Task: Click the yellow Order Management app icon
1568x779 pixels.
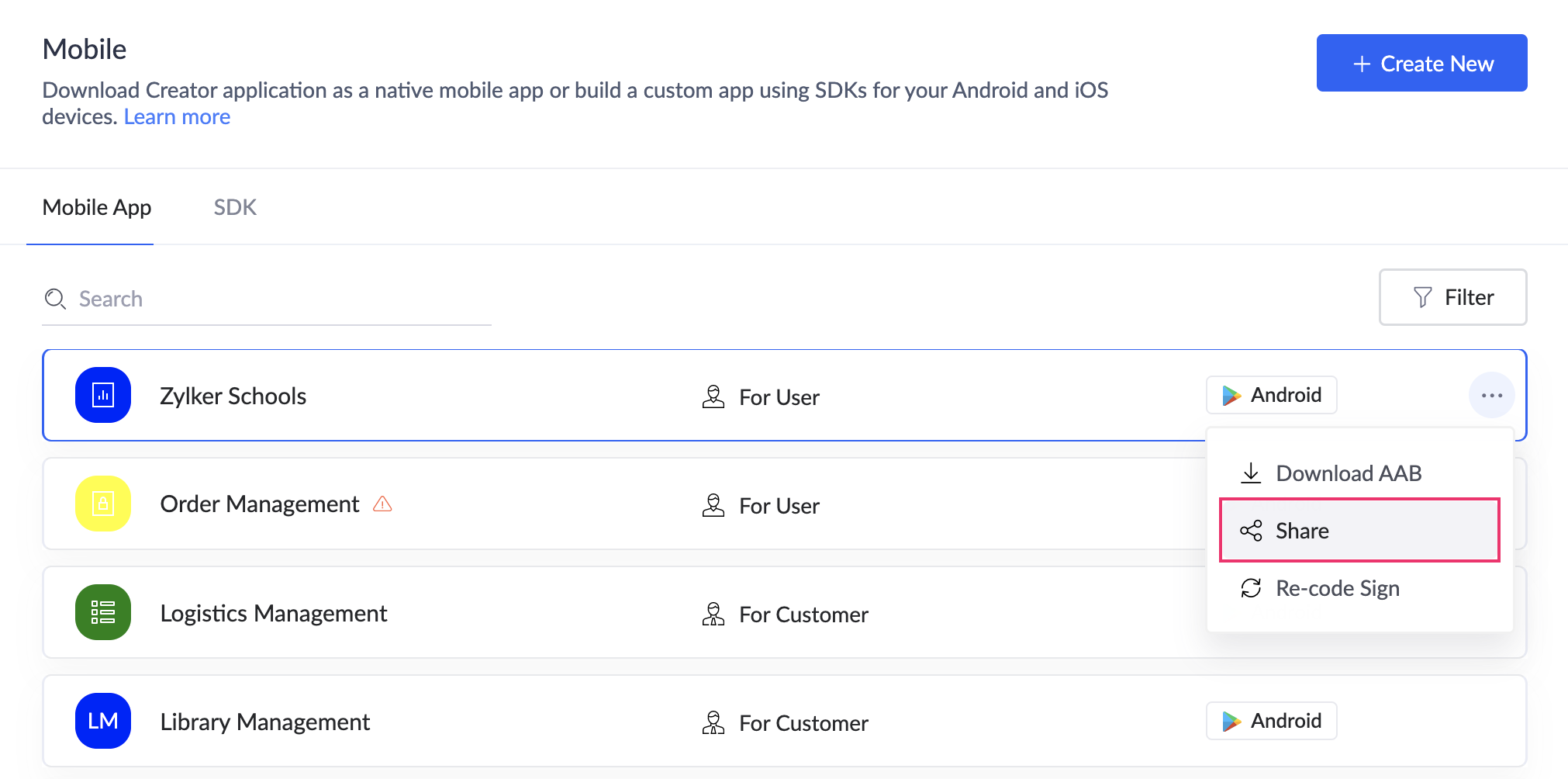Action: [x=103, y=504]
